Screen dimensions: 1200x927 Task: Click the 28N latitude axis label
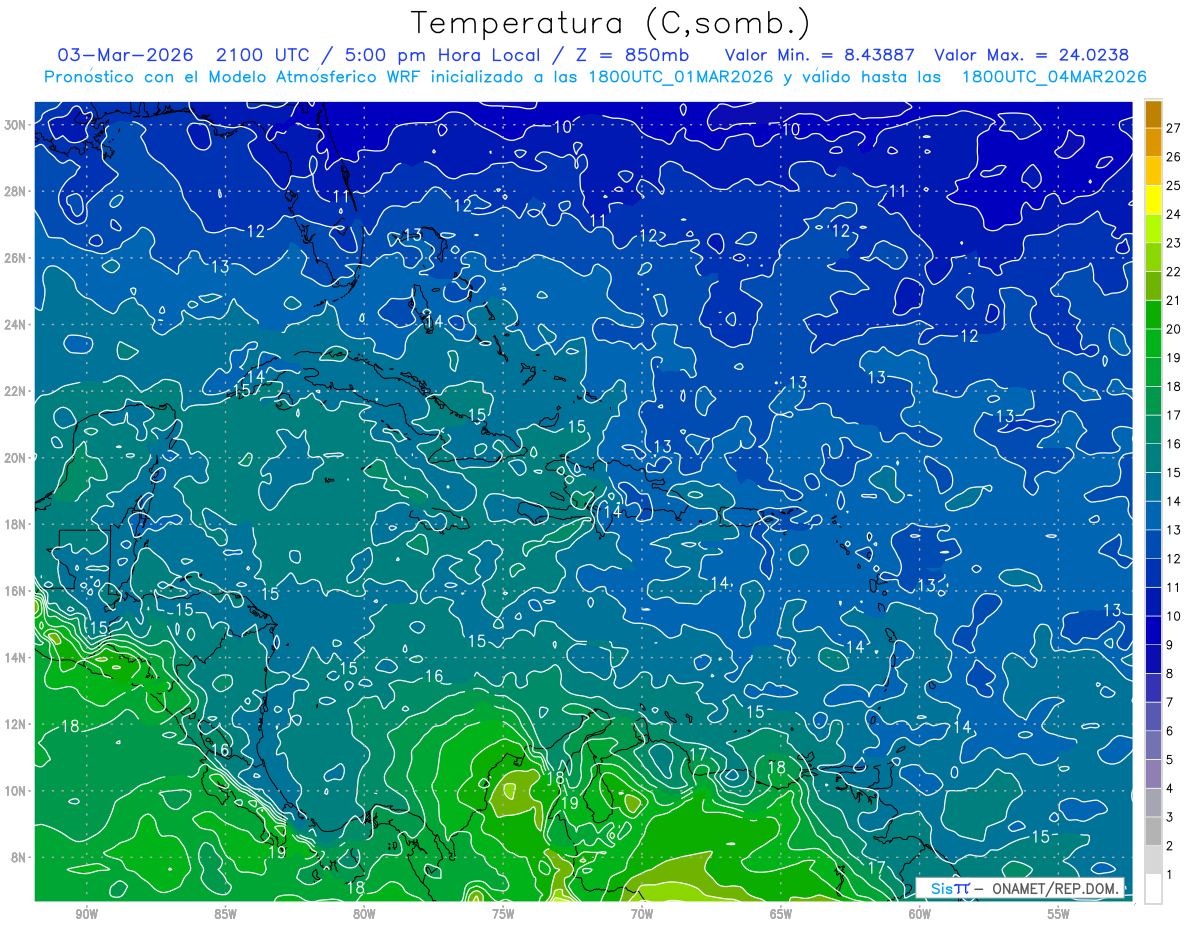[16, 191]
